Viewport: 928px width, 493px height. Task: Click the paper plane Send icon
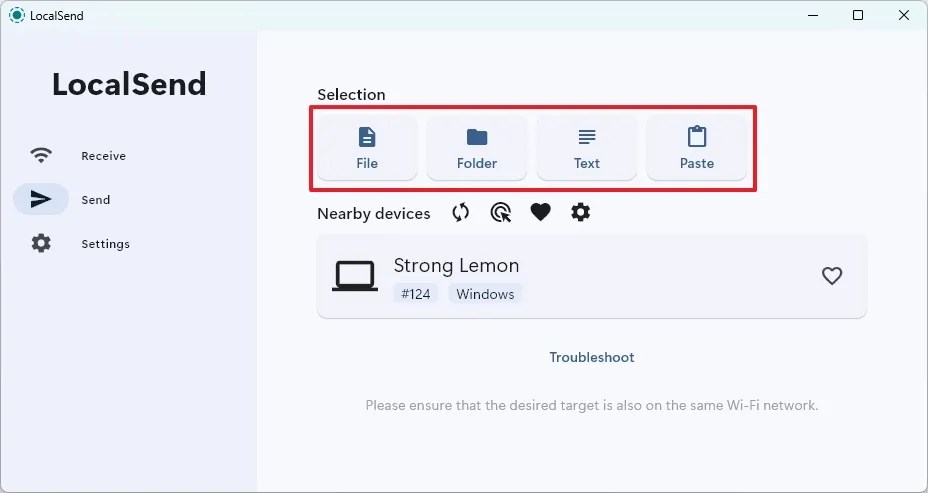coord(41,199)
